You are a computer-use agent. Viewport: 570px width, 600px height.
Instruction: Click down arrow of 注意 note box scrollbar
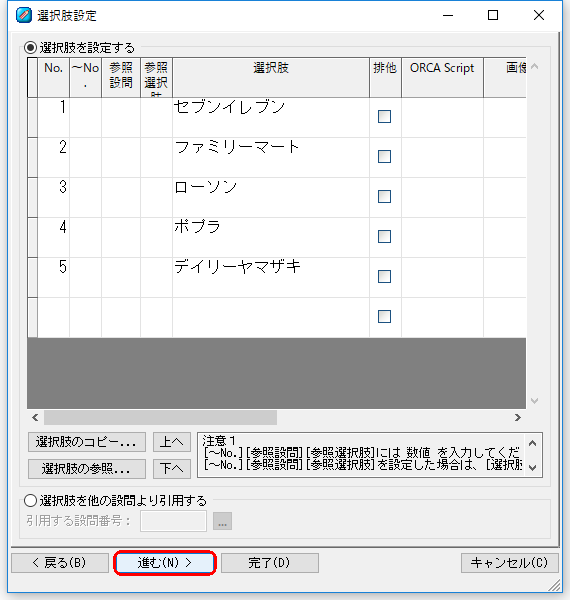click(x=533, y=468)
